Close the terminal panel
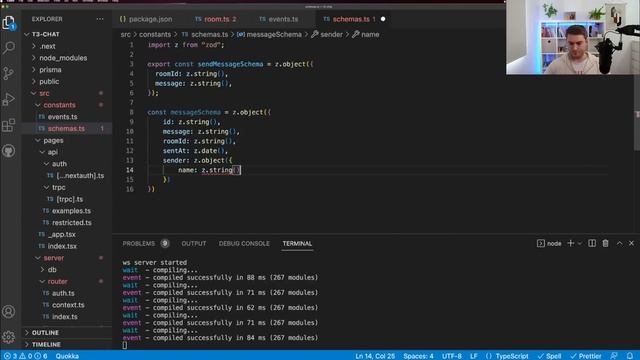640x360 pixels. coord(631,243)
